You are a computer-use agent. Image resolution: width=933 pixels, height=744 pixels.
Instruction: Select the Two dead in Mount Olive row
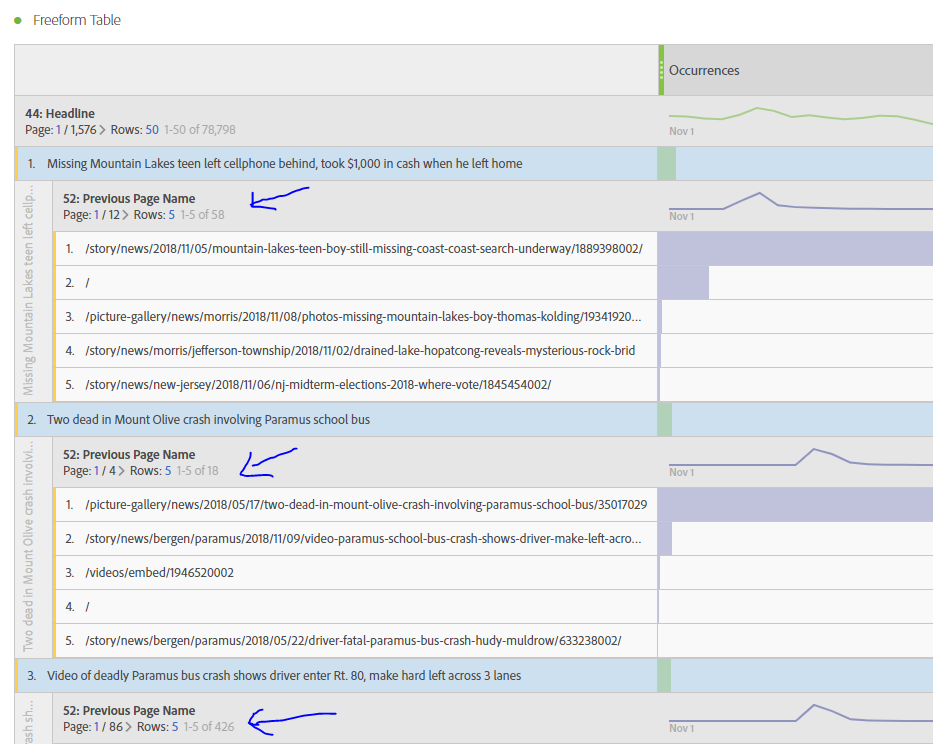click(x=208, y=420)
